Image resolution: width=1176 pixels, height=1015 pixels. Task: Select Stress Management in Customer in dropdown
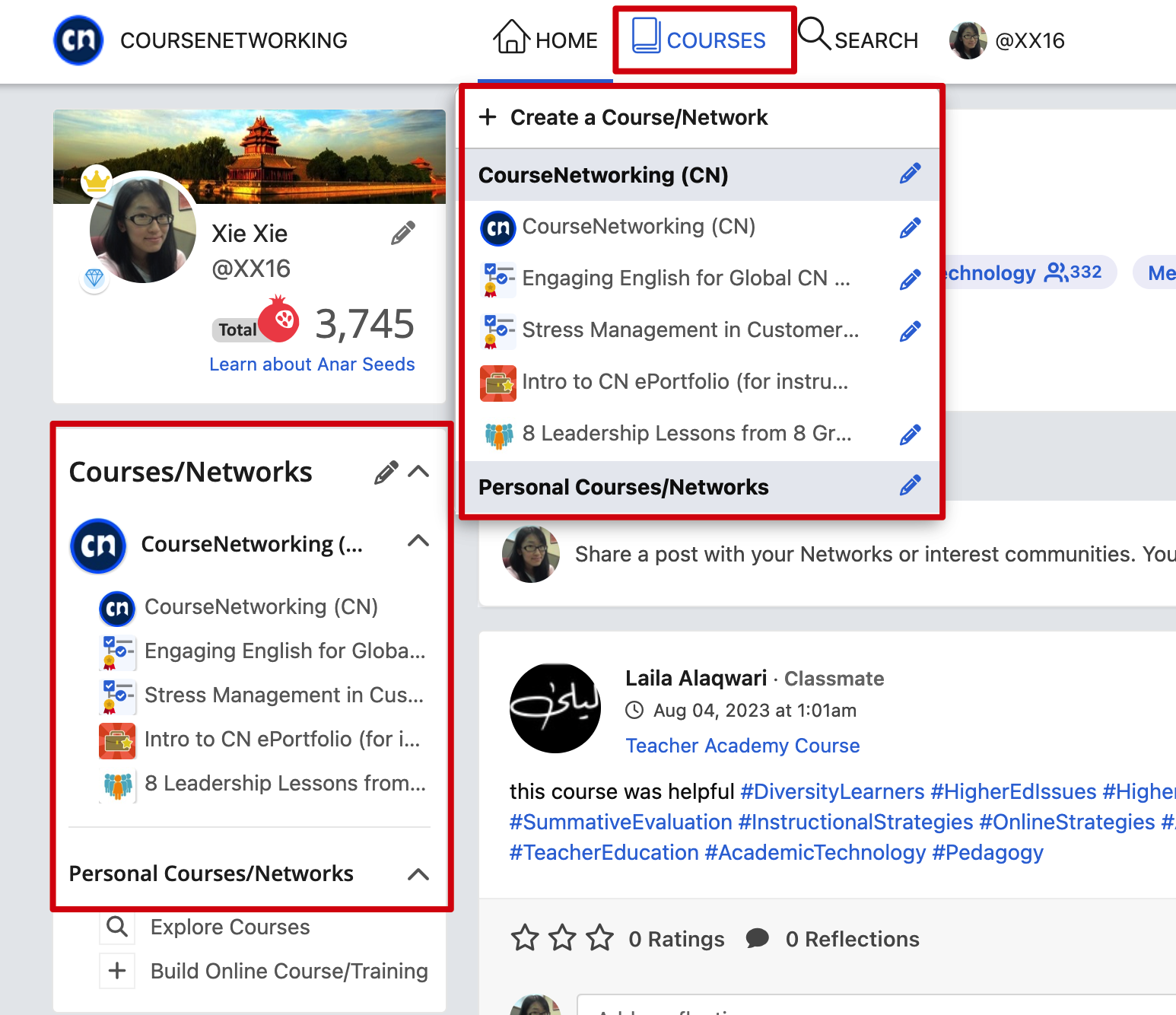[x=690, y=330]
